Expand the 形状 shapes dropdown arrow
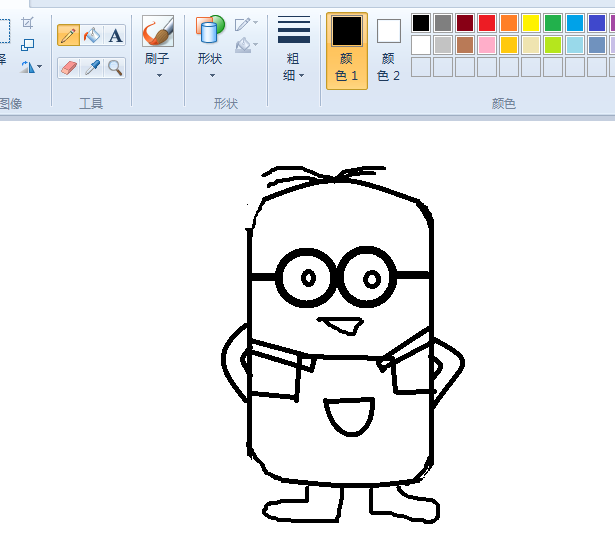Viewport: 615px width, 554px height. tap(212, 75)
